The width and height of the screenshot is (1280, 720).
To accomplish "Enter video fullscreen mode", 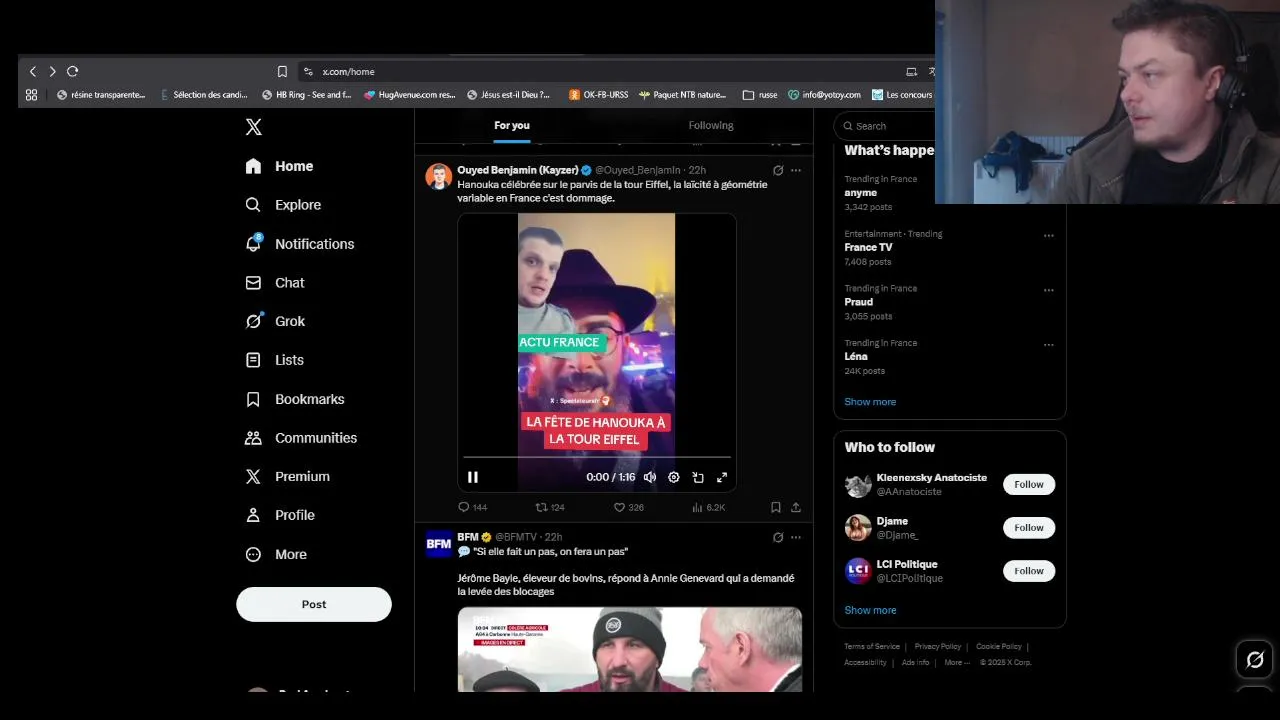I will click(x=722, y=477).
